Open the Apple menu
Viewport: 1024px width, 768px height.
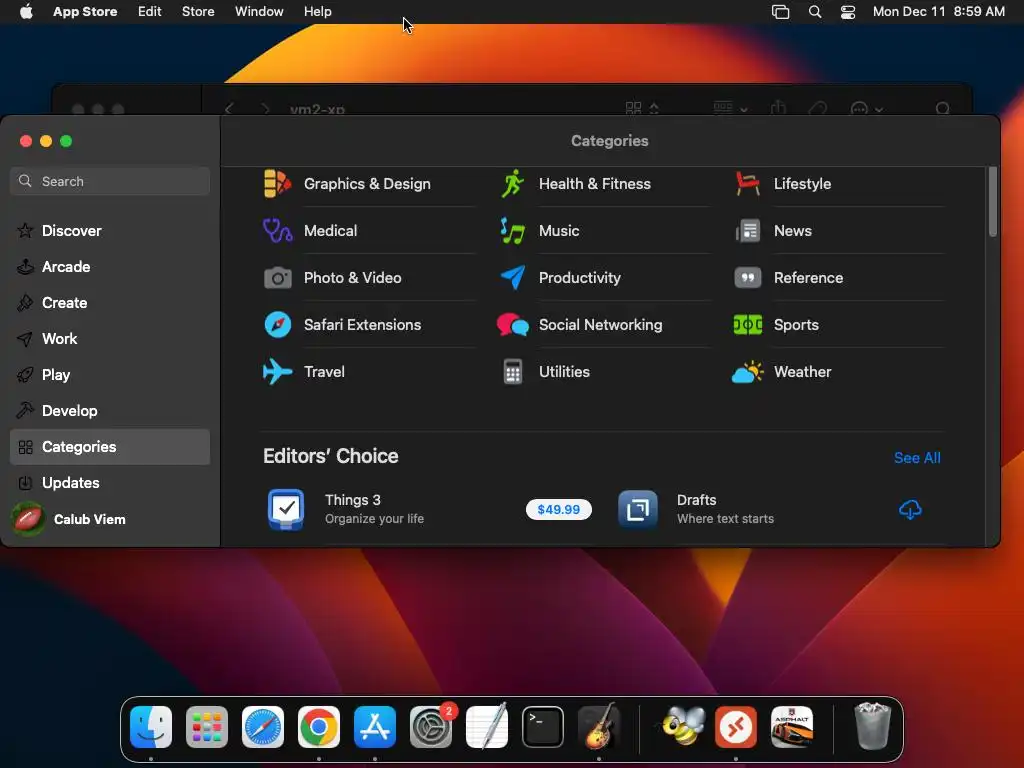26,11
